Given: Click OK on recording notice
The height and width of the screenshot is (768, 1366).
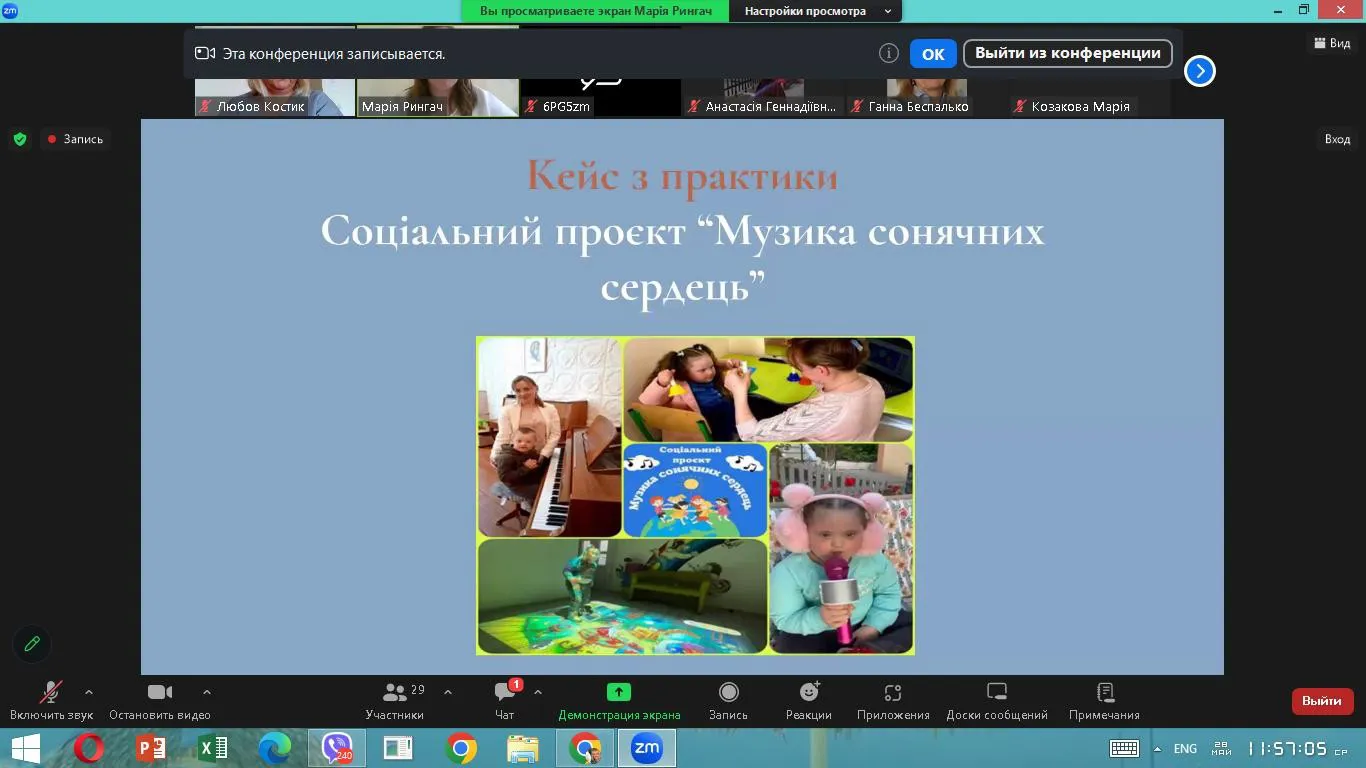Looking at the screenshot, I should coord(933,54).
